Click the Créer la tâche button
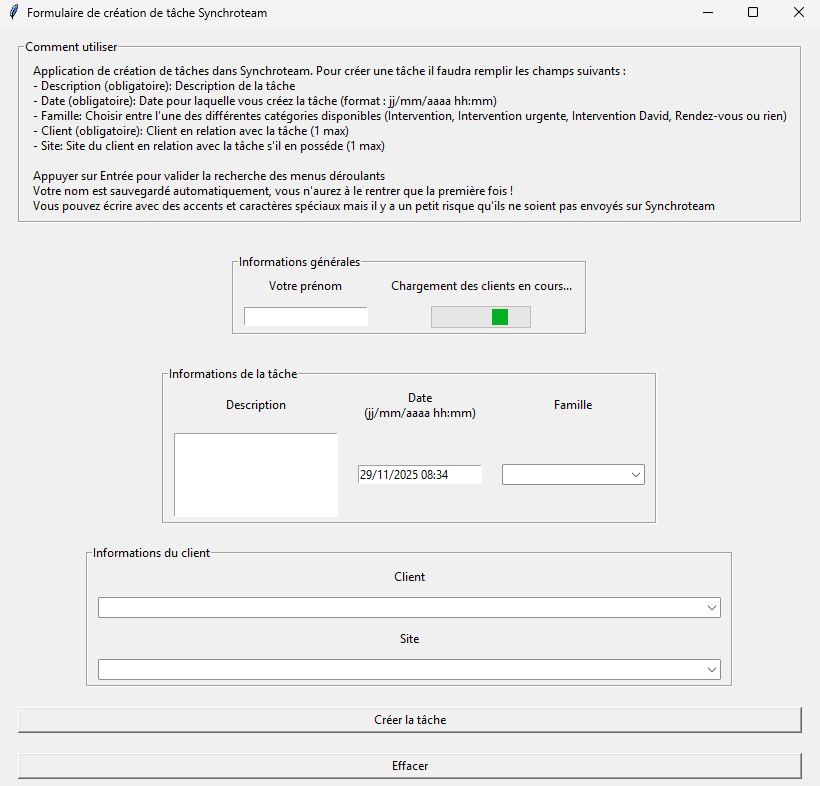Screen dimensions: 820x786 [x=410, y=720]
